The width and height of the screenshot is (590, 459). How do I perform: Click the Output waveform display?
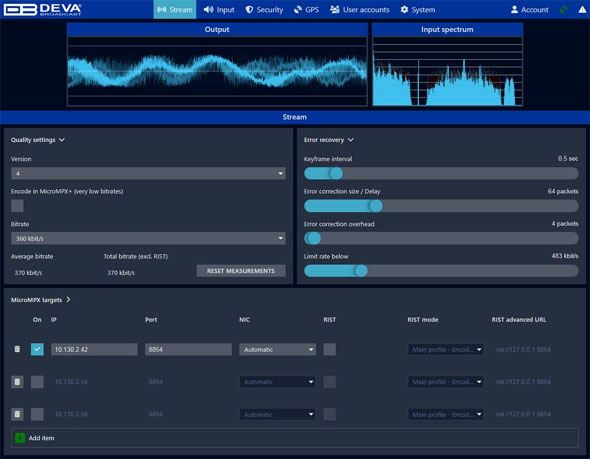click(217, 71)
